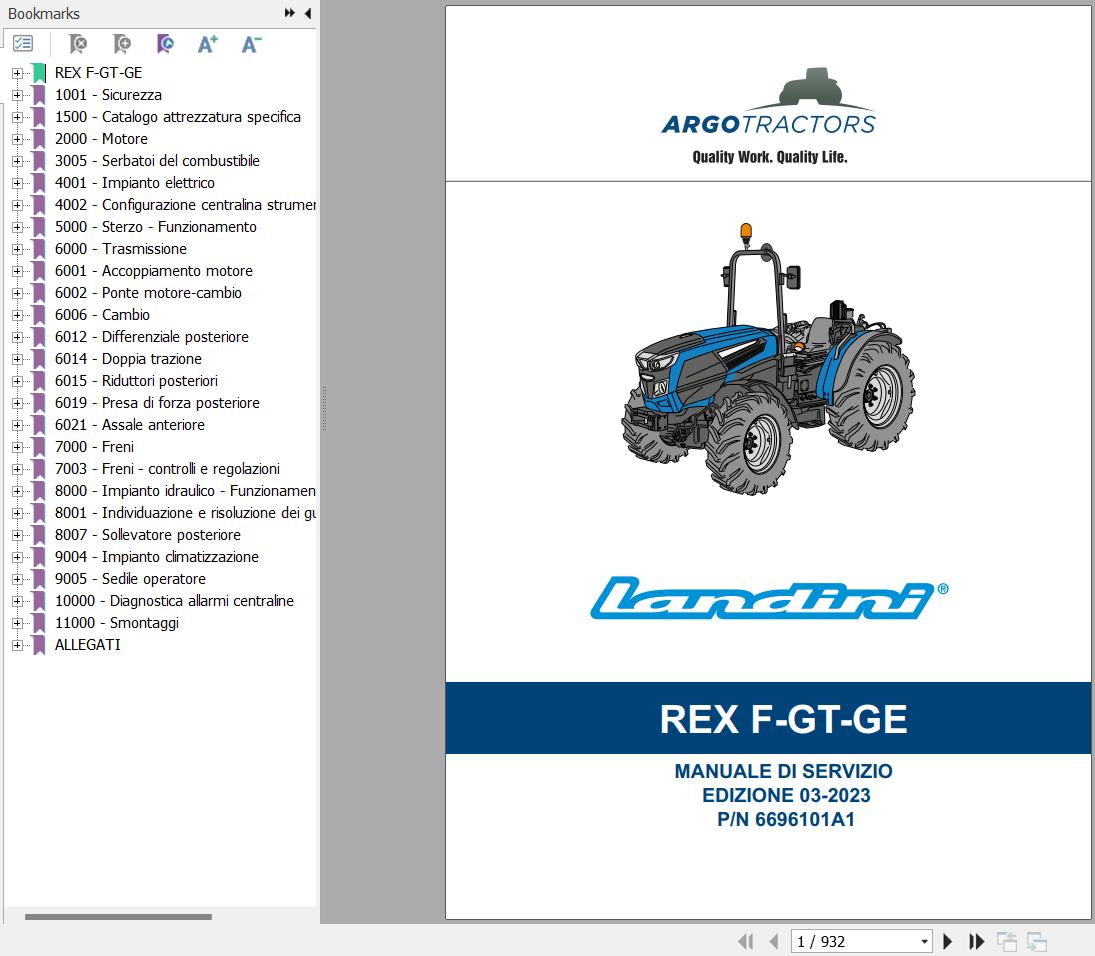Click the previous view icon
Viewport: 1095px width, 956px height.
1006,941
